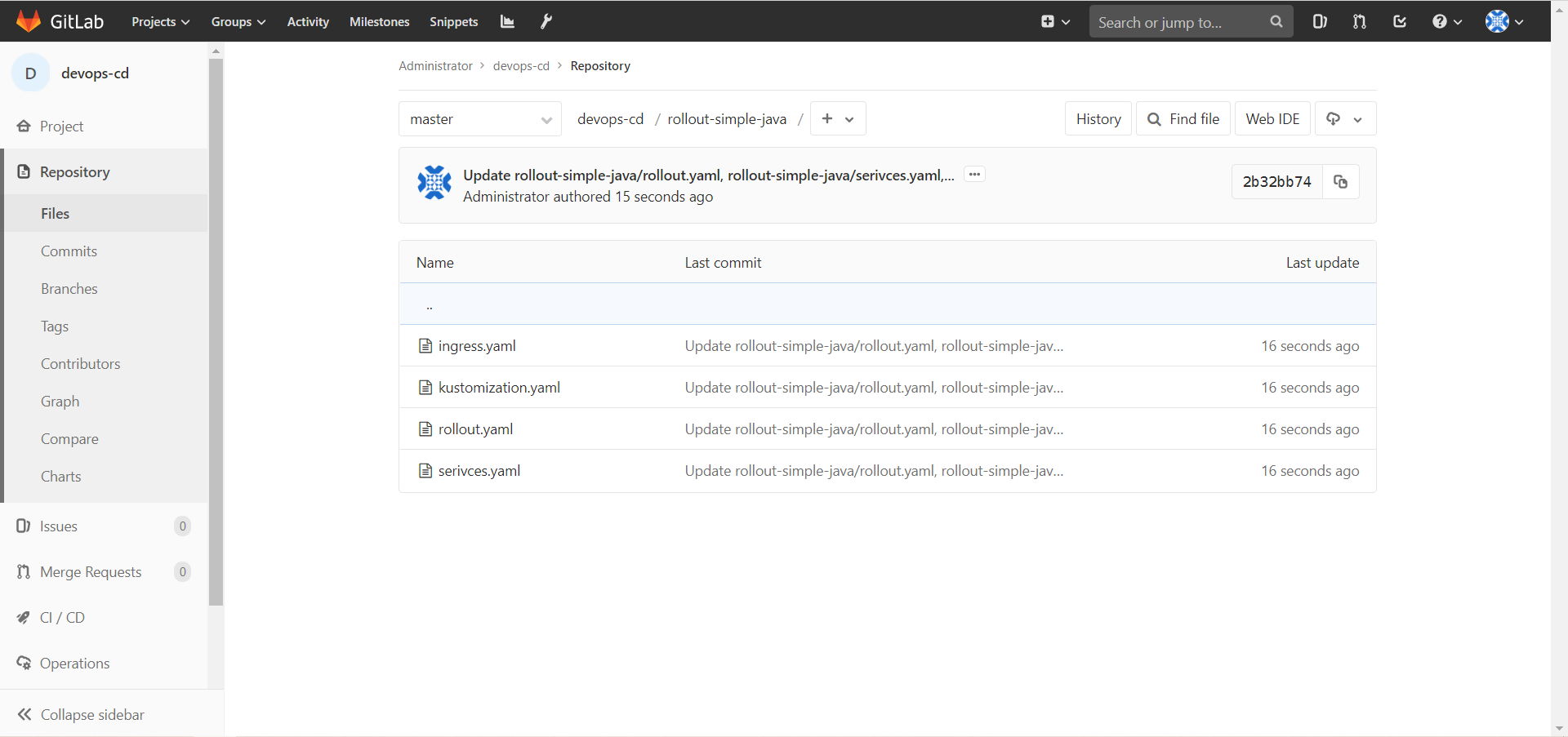
Task: Open the serivces.yaml file
Action: (x=479, y=471)
